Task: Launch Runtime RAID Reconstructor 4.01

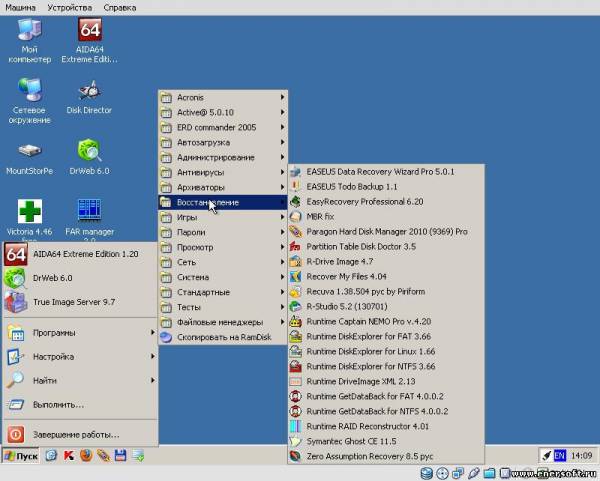Action: (x=386, y=426)
